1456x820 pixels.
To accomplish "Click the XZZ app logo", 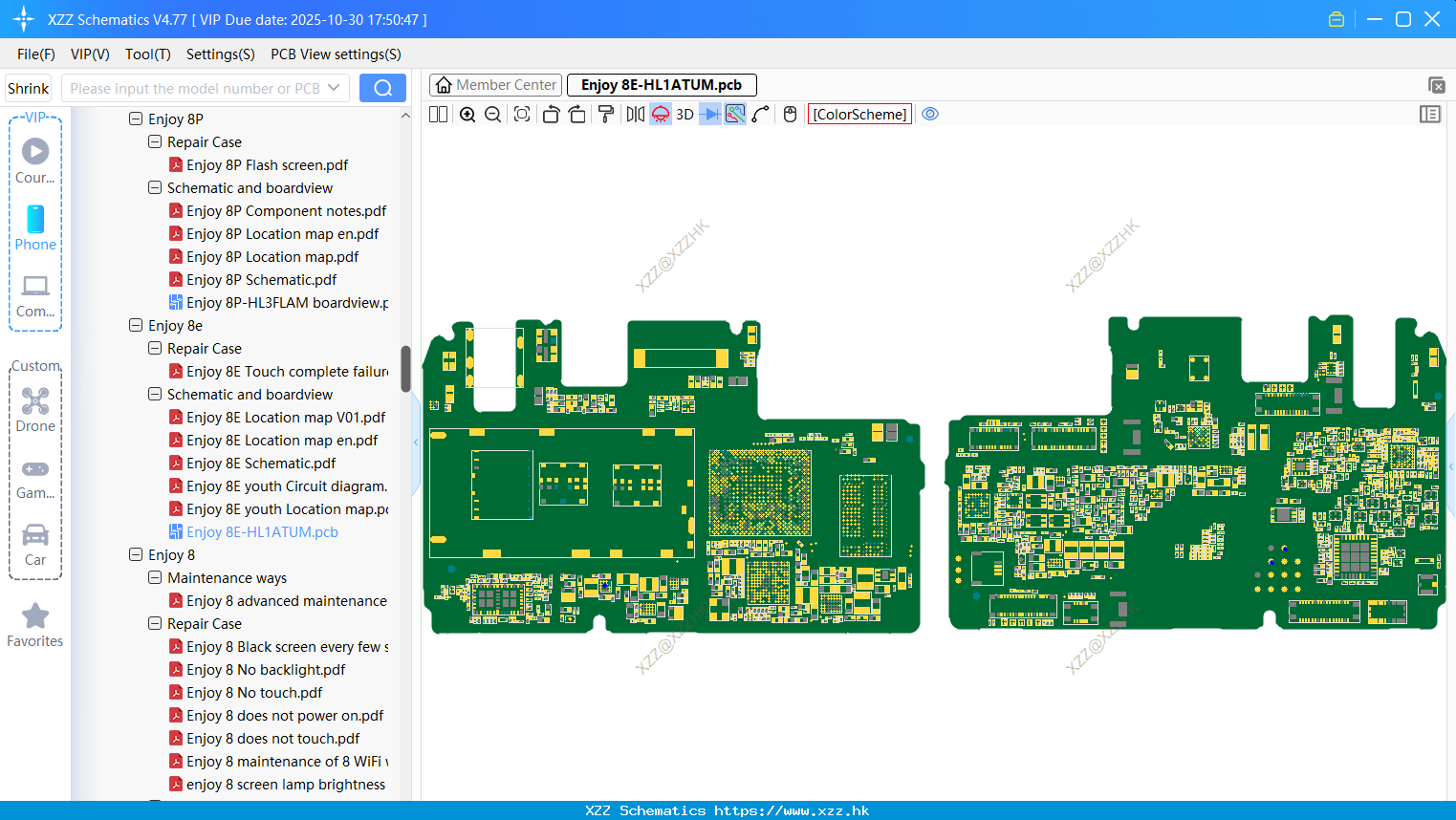I will point(24,19).
